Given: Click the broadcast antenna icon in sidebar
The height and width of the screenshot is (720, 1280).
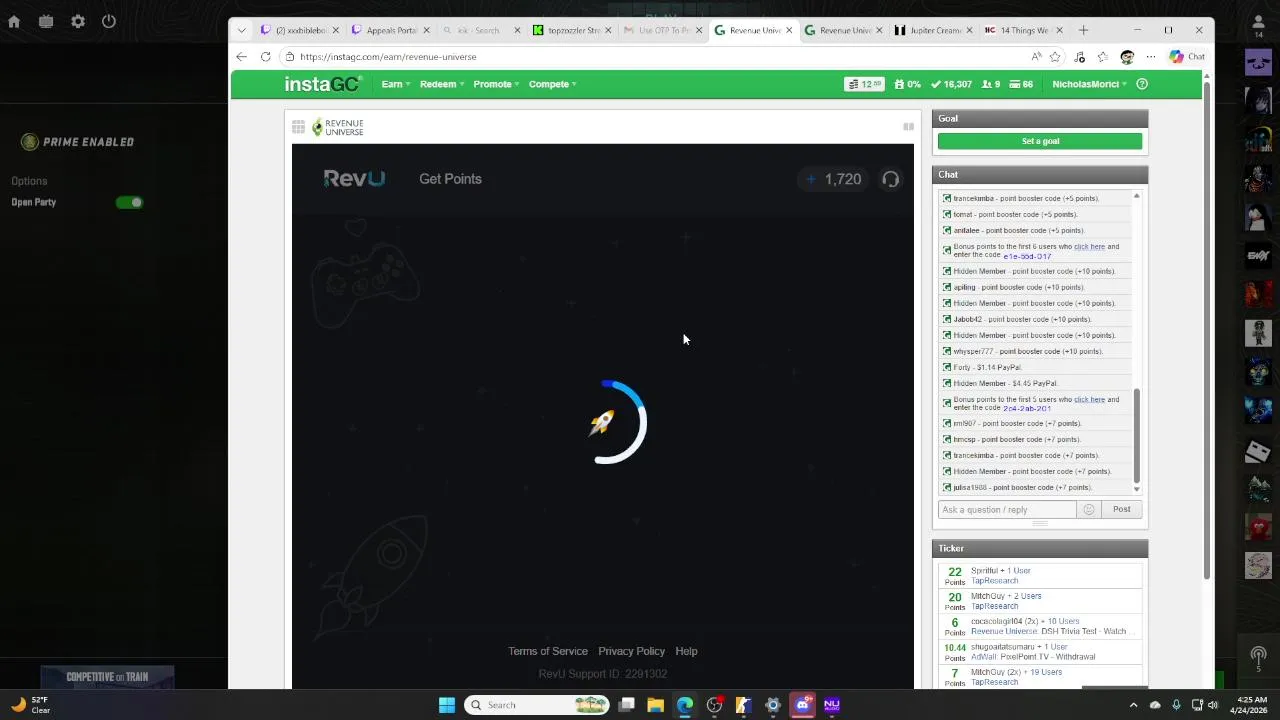Looking at the screenshot, I should (1258, 658).
